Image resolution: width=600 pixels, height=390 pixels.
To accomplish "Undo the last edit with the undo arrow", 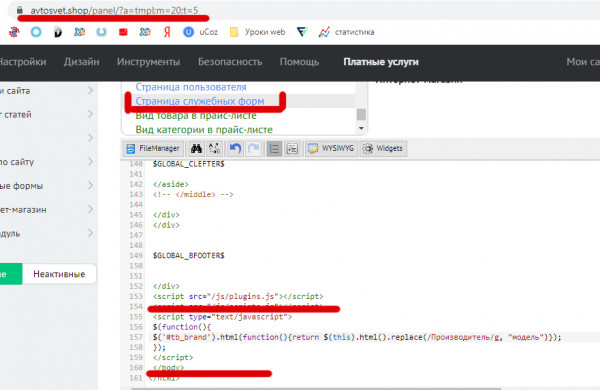I will (235, 148).
